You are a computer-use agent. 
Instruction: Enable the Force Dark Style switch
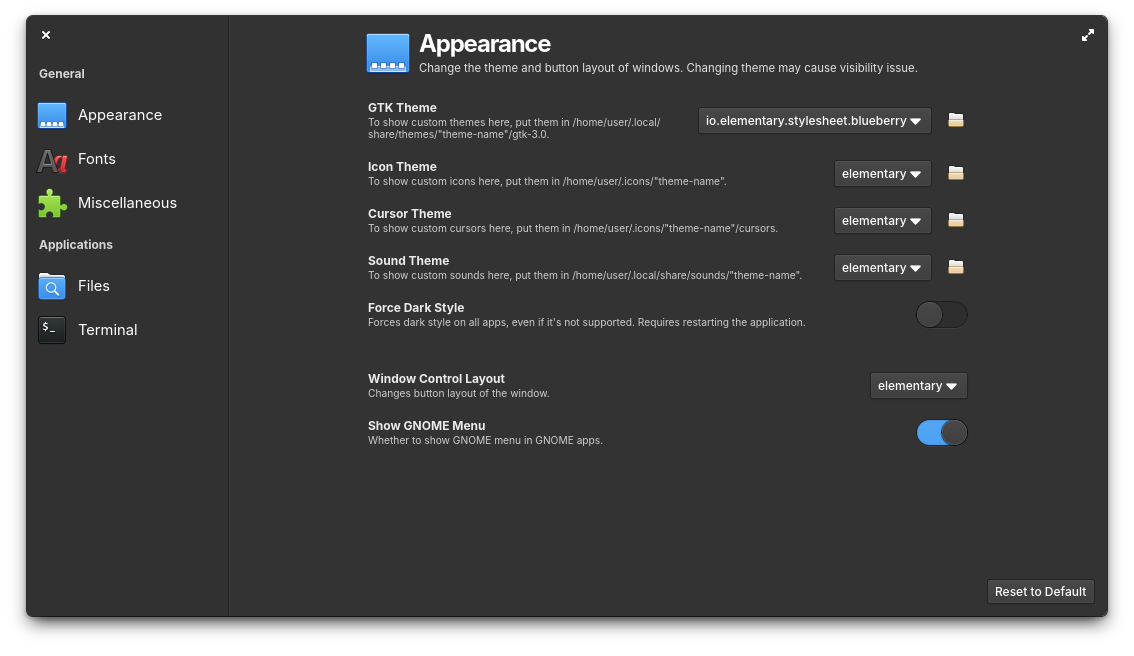click(942, 315)
